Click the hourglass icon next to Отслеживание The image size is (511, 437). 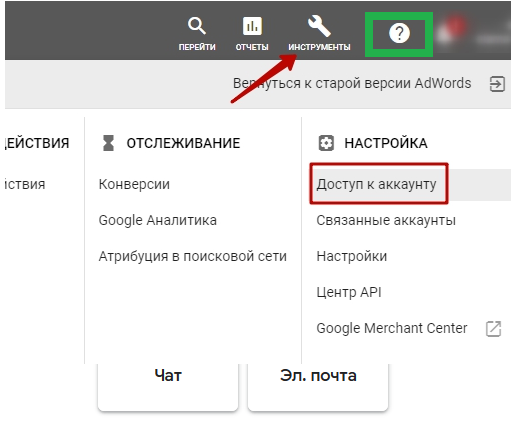108,143
